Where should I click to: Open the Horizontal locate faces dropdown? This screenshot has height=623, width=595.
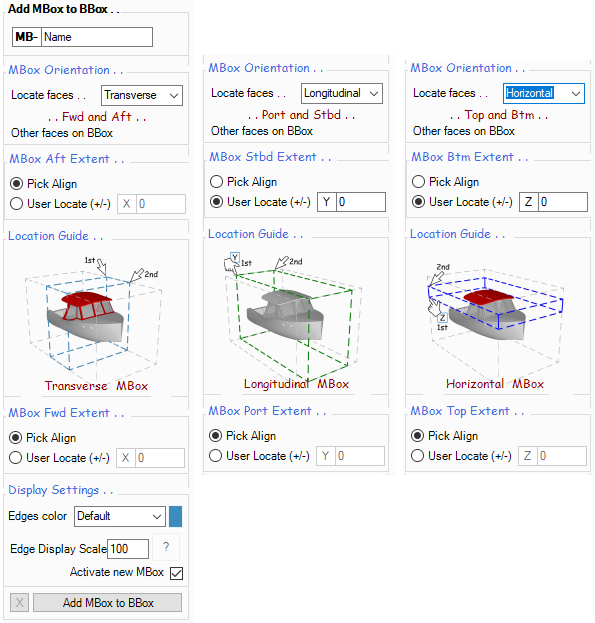pyautogui.click(x=544, y=93)
